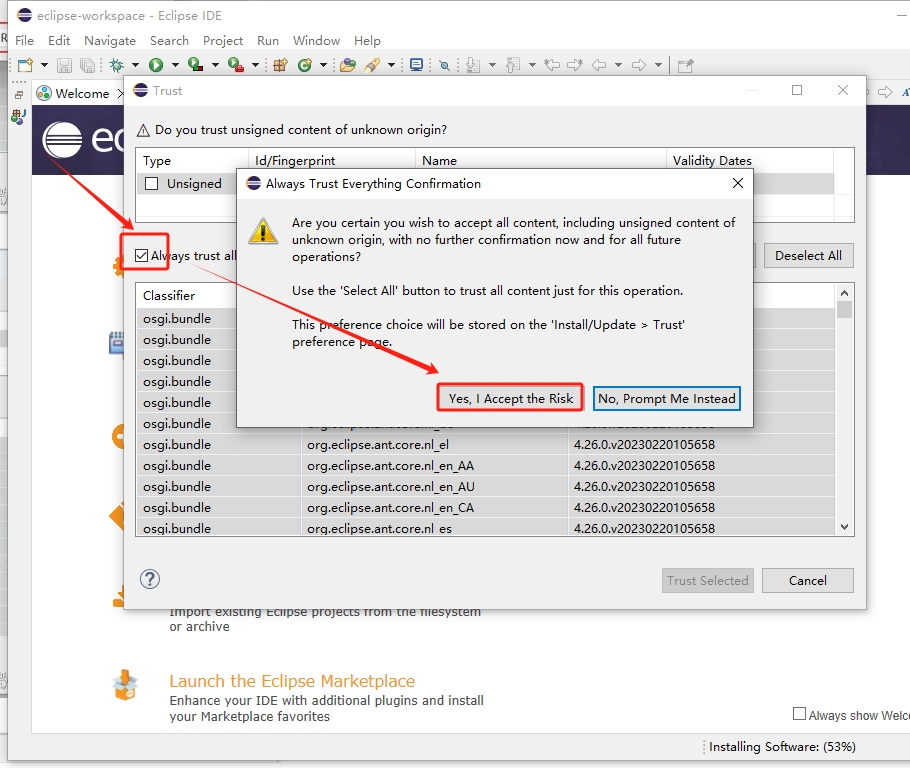The width and height of the screenshot is (910, 768).
Task: Check the Unsigned row checkbox
Action: [151, 183]
